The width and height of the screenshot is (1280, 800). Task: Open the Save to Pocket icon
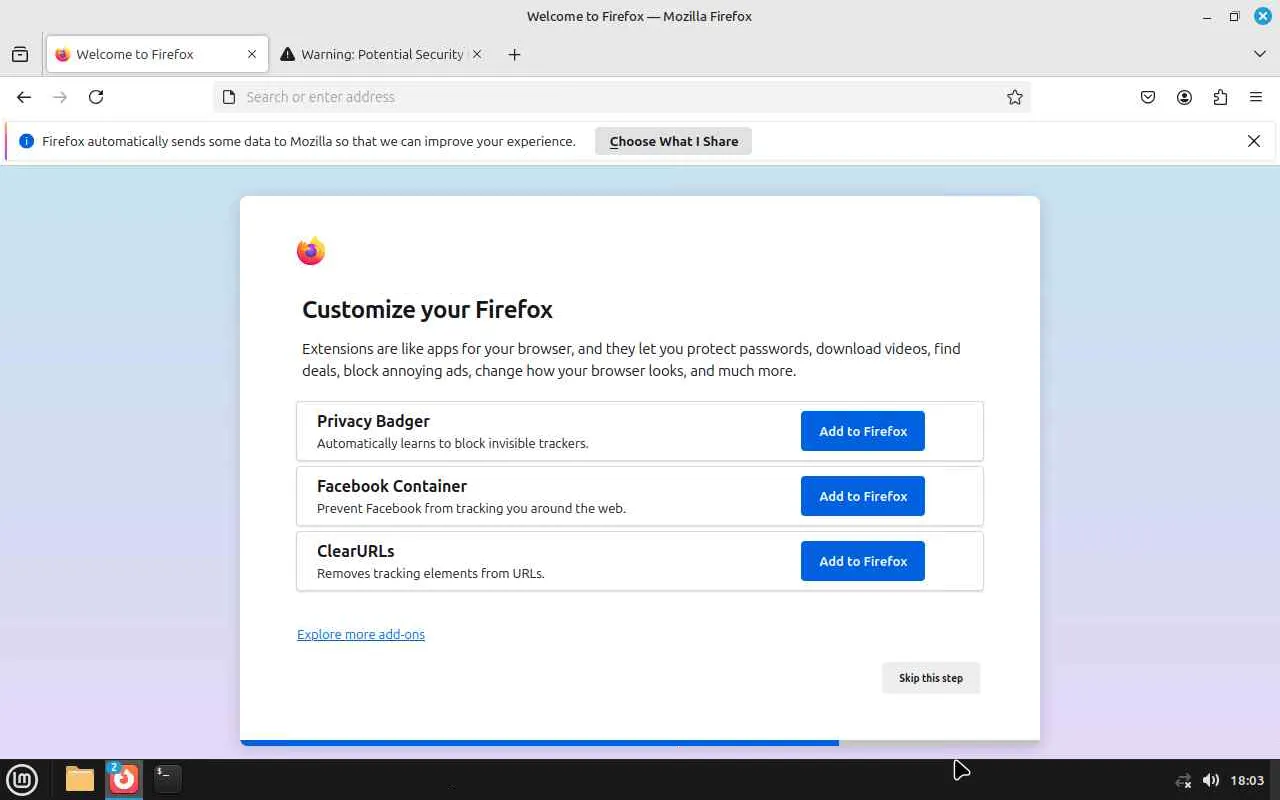click(x=1148, y=97)
